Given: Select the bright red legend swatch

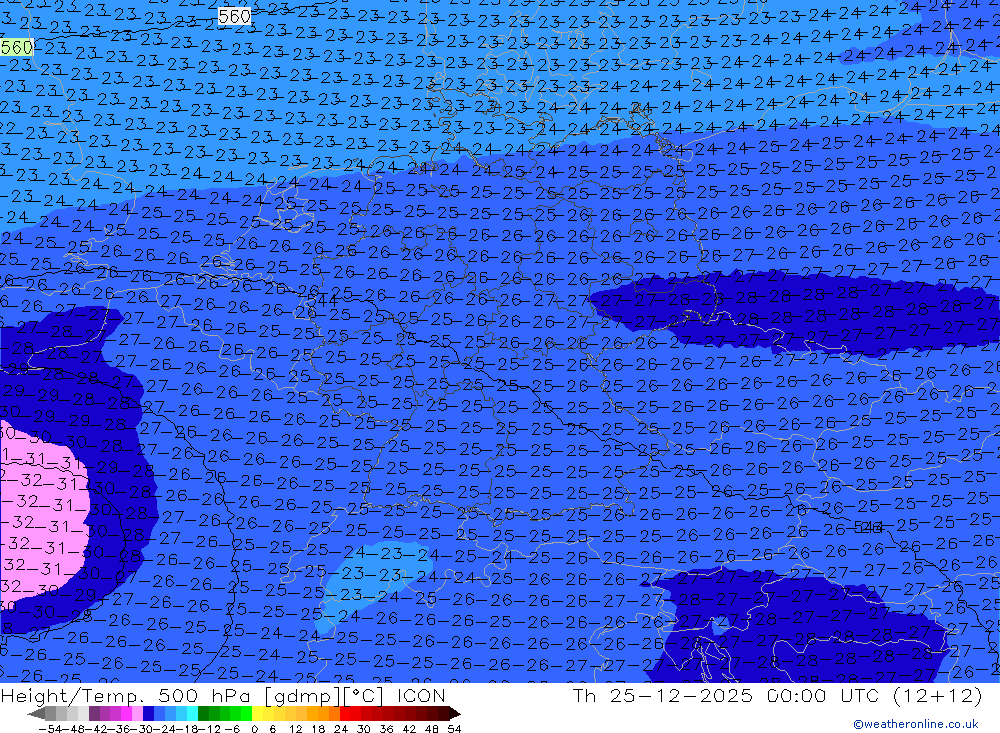Looking at the screenshot, I should (x=345, y=713).
